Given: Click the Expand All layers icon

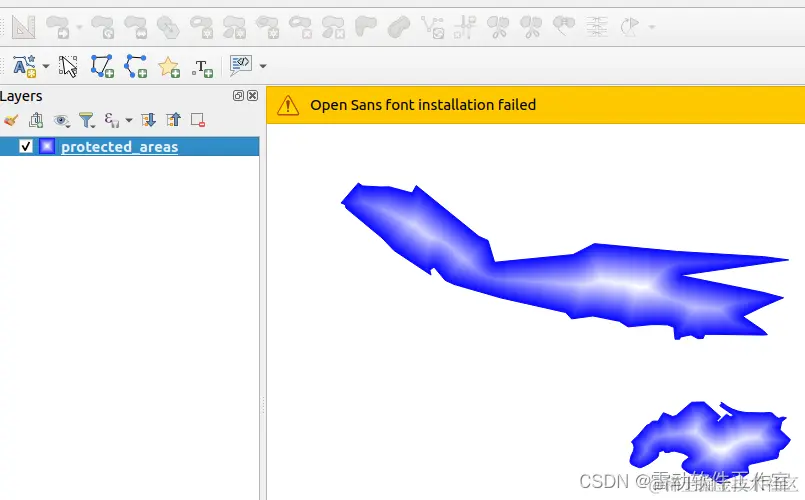Looking at the screenshot, I should click(148, 120).
